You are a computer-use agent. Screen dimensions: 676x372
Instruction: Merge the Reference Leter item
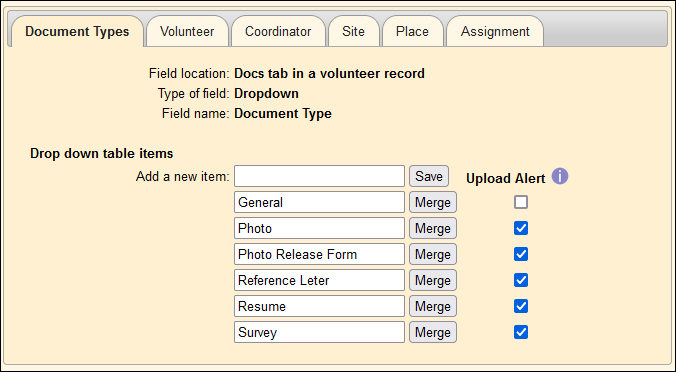(x=433, y=280)
